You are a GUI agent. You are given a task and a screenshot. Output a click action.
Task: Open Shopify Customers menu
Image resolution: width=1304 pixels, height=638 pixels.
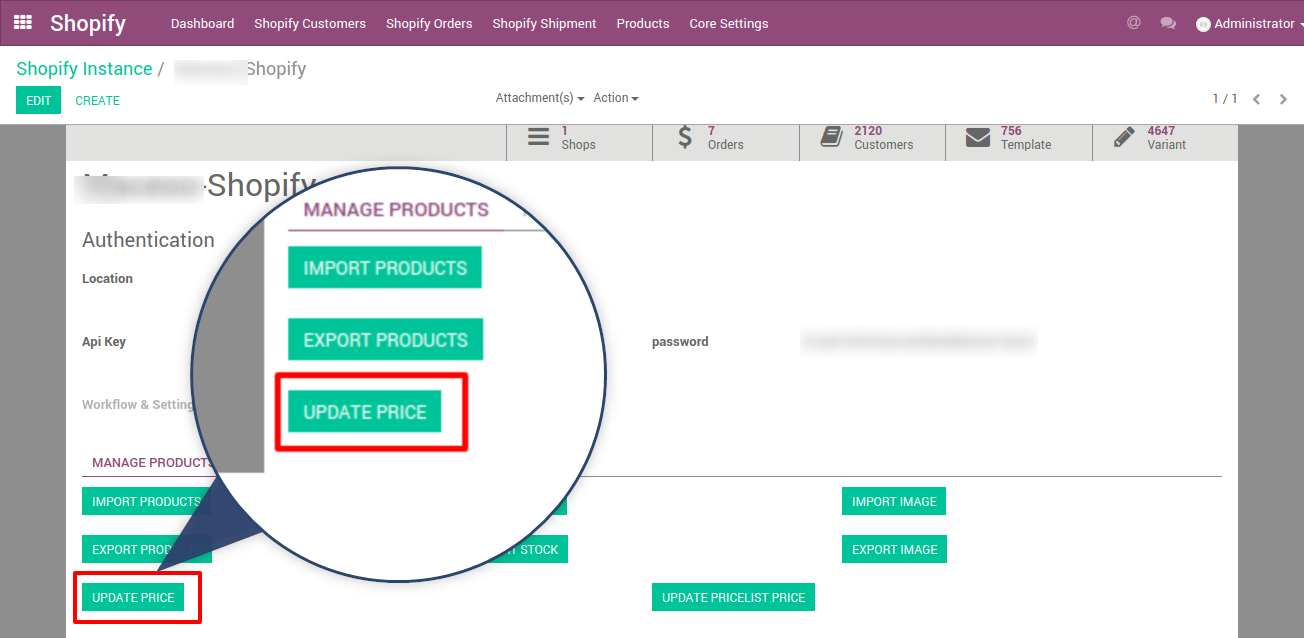[310, 23]
